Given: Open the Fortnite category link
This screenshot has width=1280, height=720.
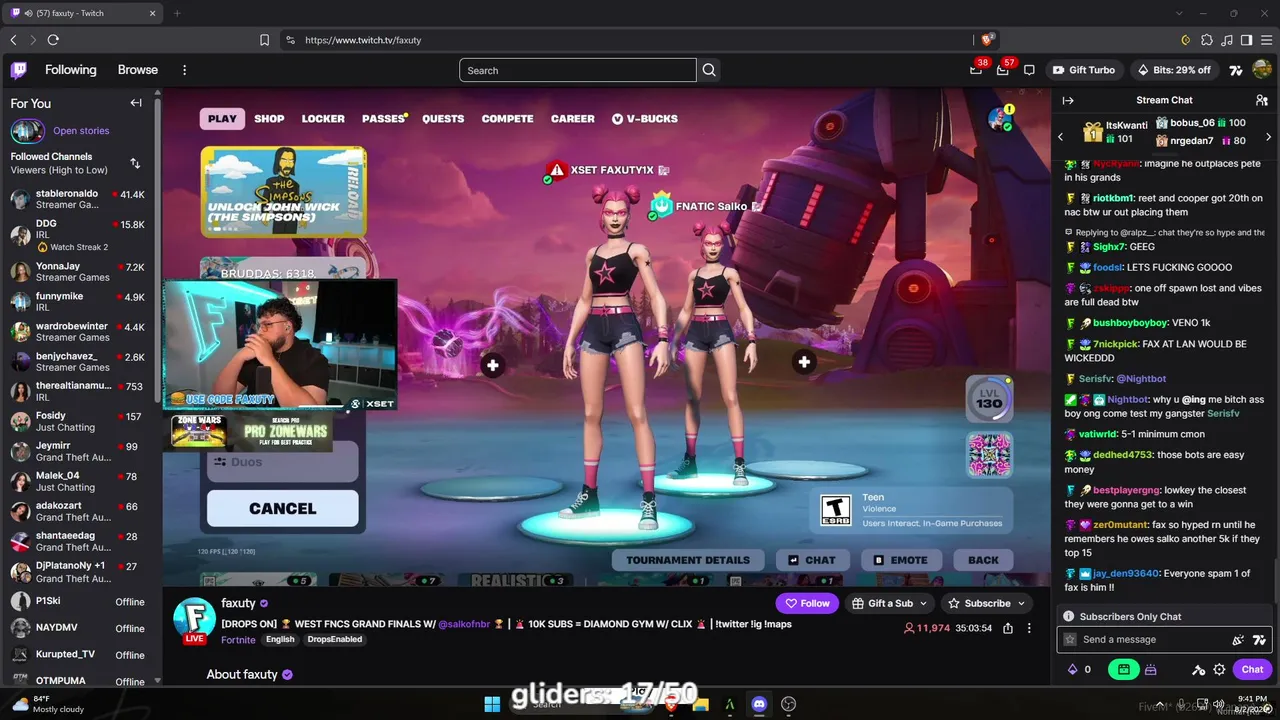Looking at the screenshot, I should coord(238,640).
